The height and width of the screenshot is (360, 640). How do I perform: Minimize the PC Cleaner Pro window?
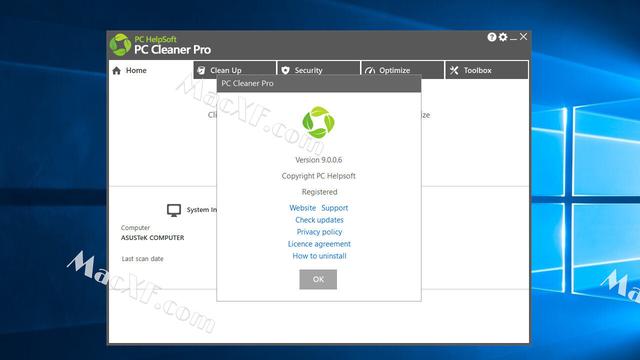click(x=513, y=38)
